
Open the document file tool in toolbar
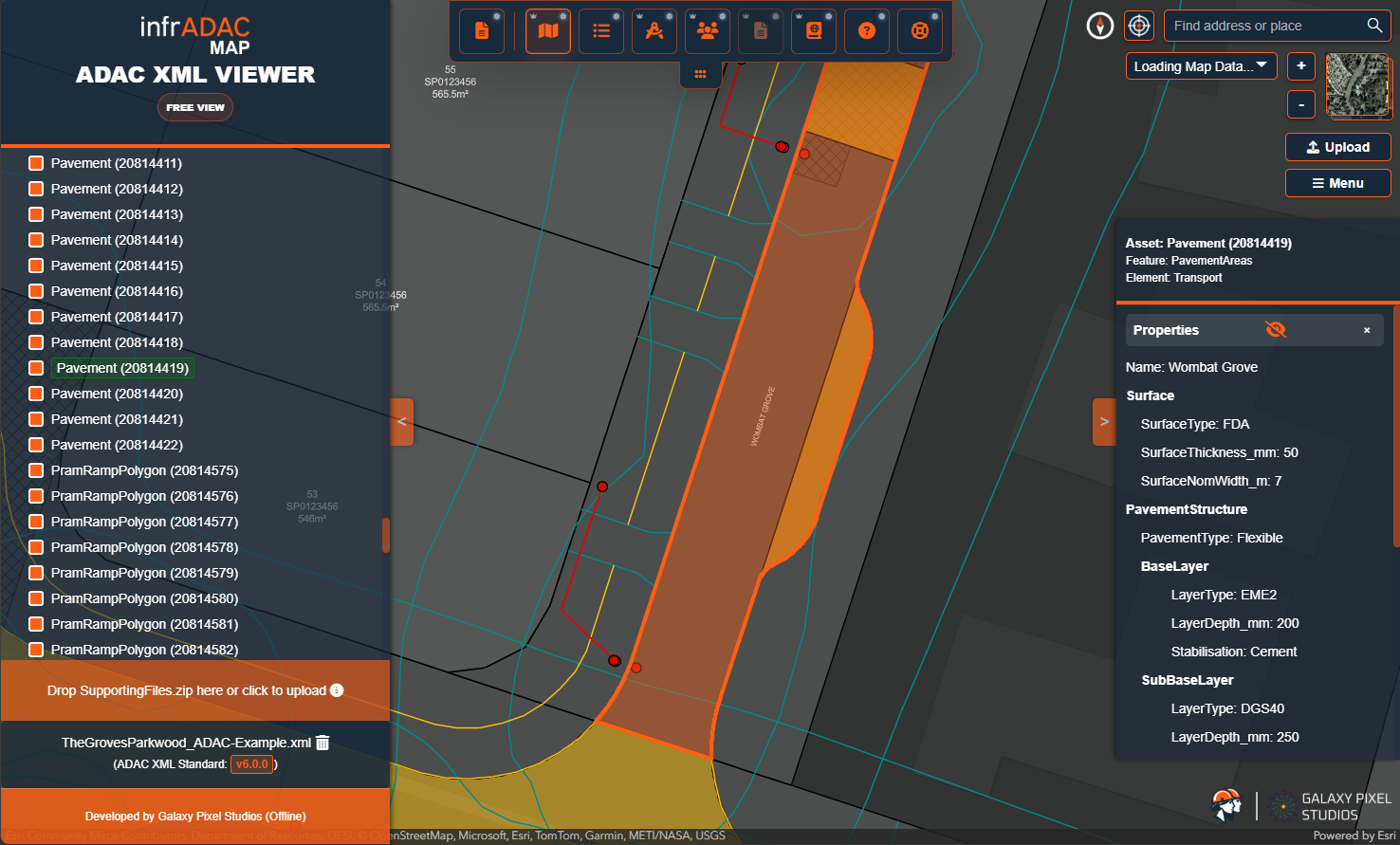pyautogui.click(x=482, y=31)
